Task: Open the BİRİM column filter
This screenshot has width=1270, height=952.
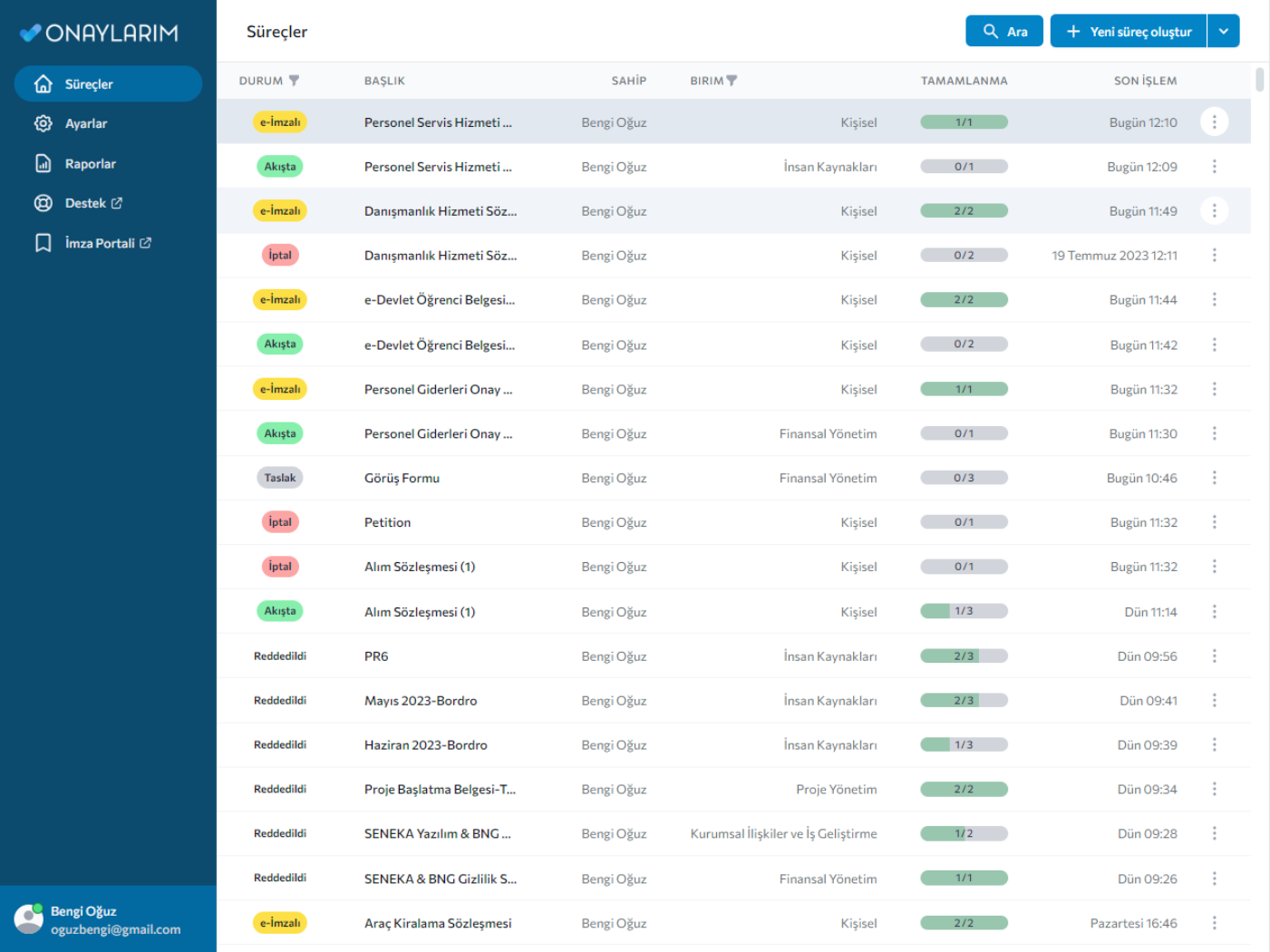Action: coord(732,81)
